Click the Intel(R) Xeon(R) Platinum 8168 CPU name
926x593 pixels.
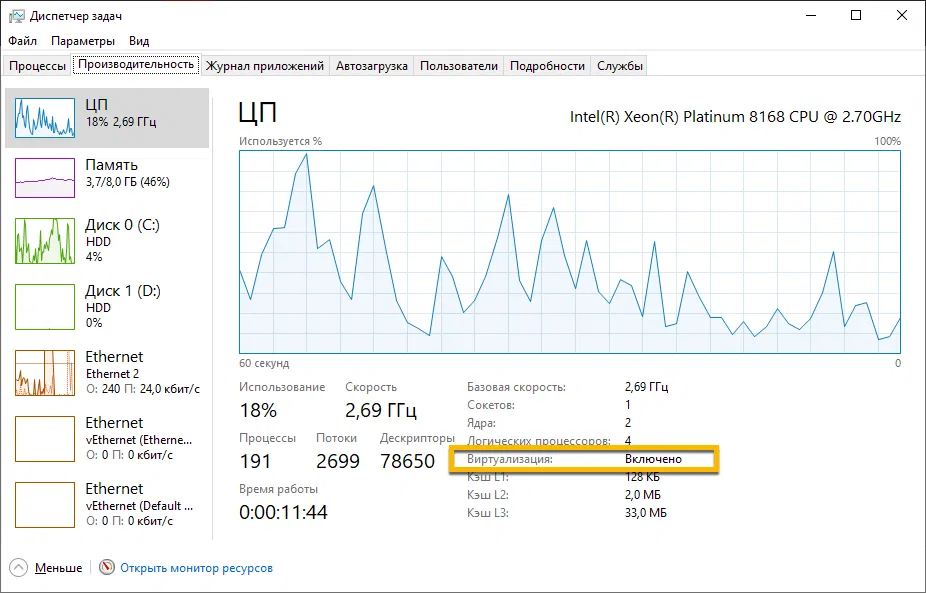735,116
